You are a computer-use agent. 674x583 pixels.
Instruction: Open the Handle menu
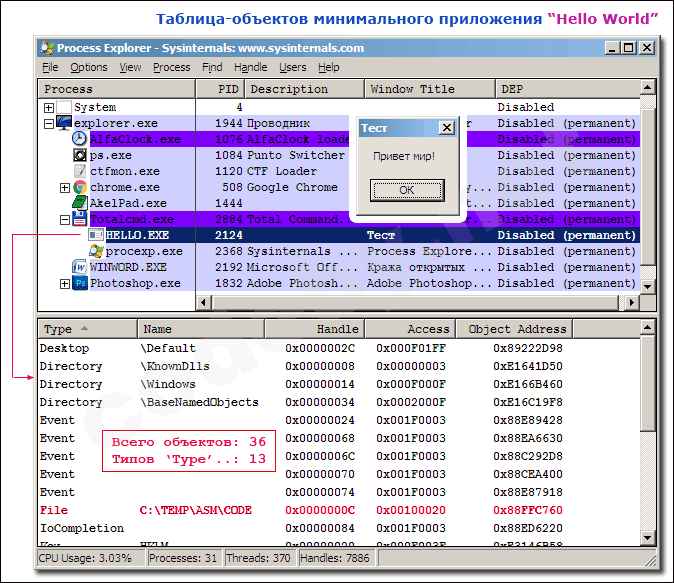point(250,67)
